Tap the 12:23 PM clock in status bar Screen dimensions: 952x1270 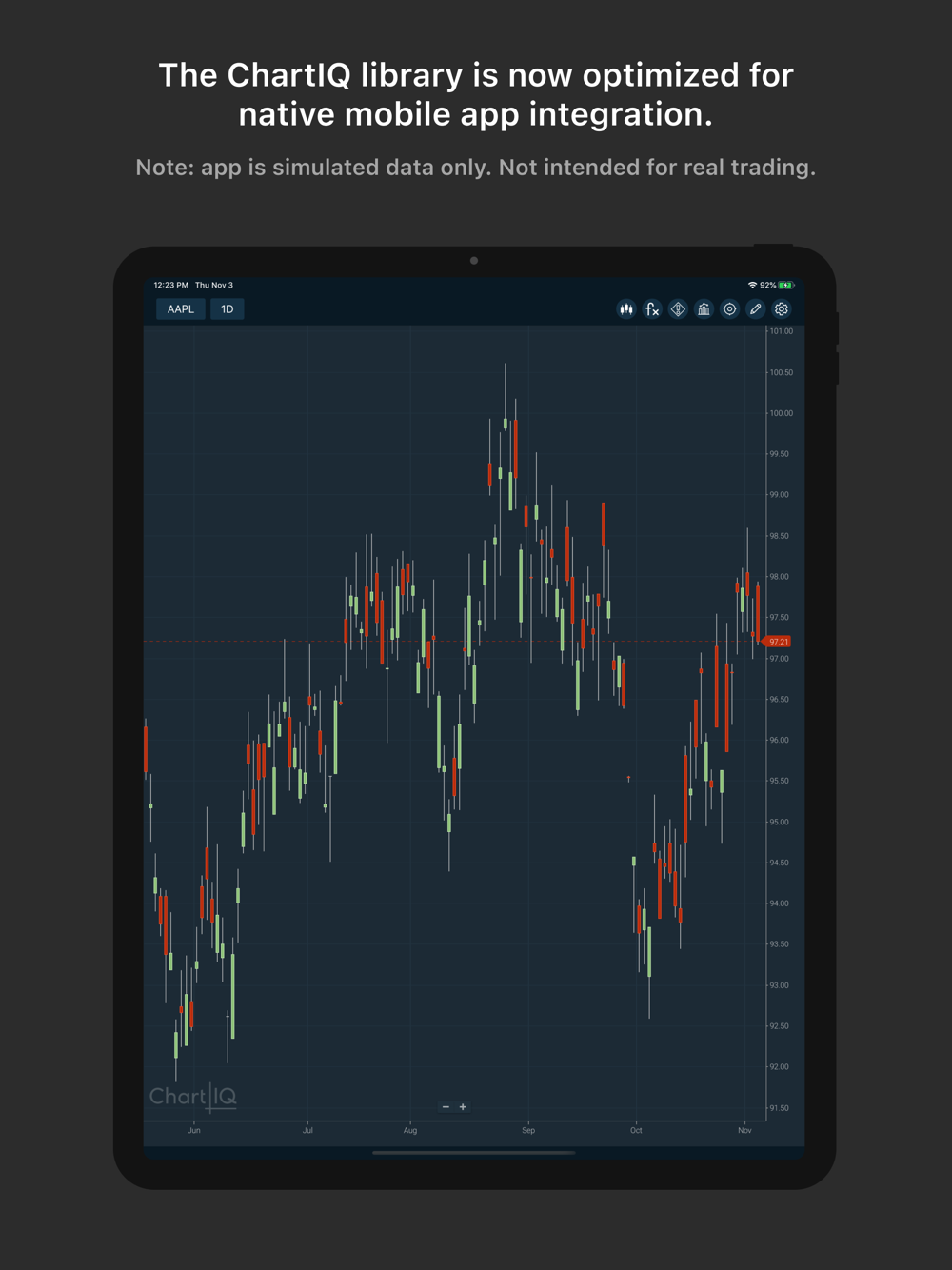[x=171, y=285]
